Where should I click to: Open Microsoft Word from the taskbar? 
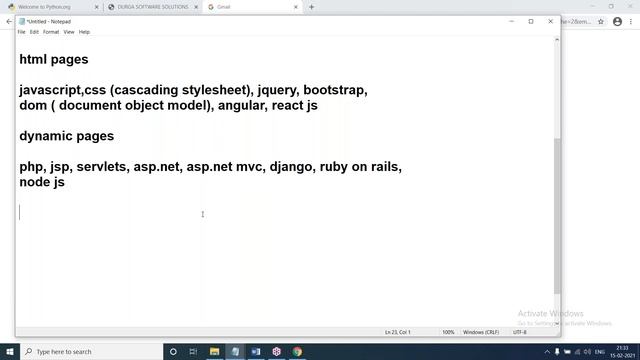click(256, 351)
